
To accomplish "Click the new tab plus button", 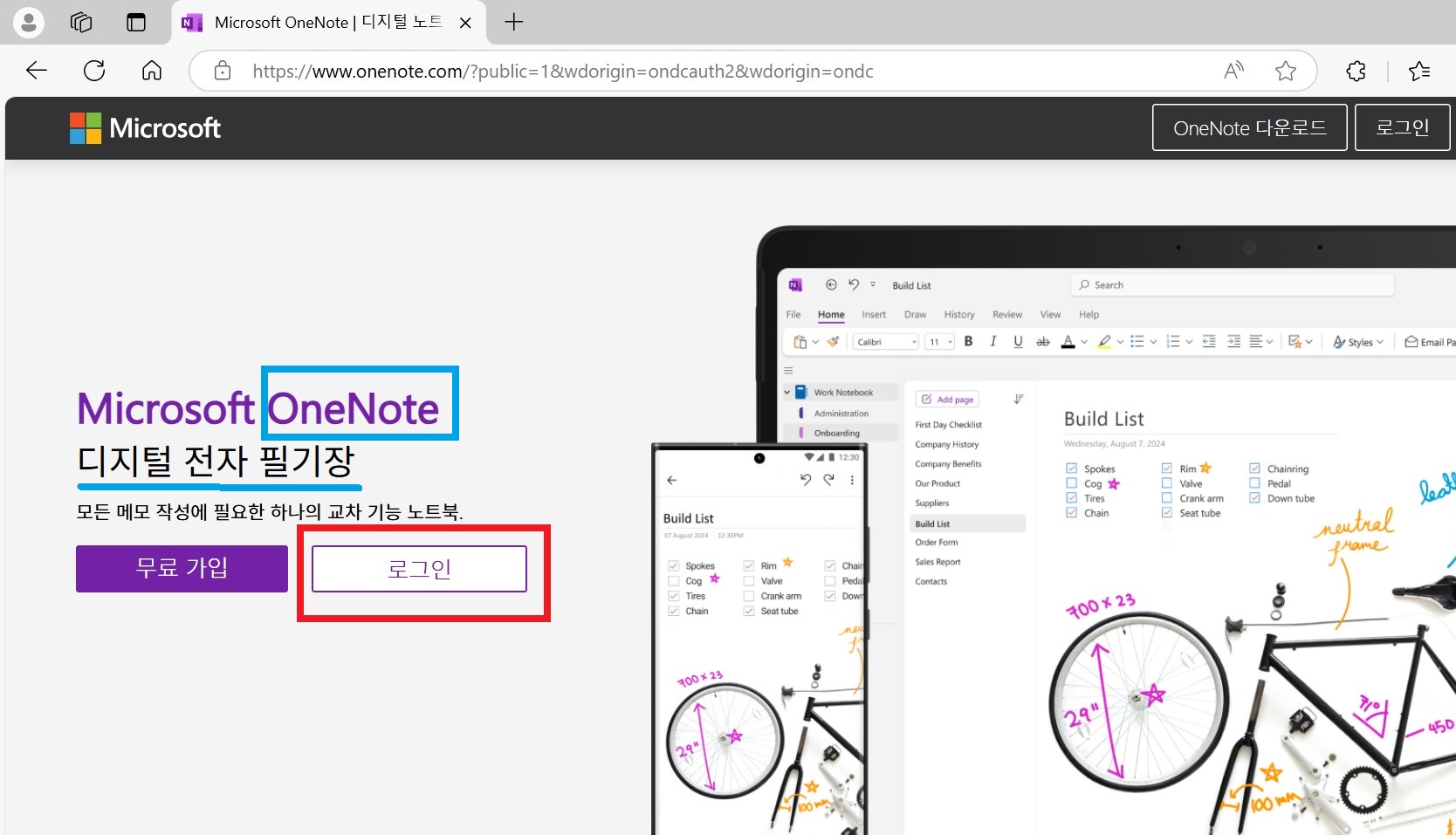I will pos(514,22).
